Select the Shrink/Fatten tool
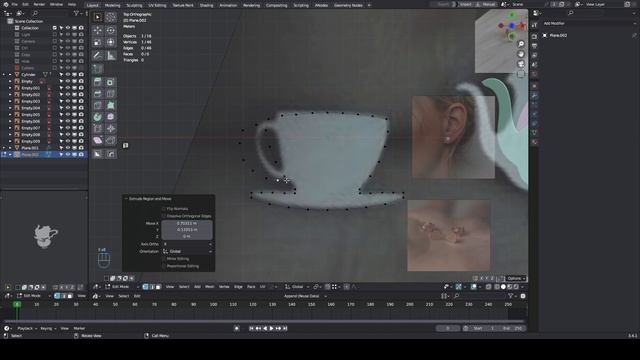This screenshot has width=640, height=360. 110,129
